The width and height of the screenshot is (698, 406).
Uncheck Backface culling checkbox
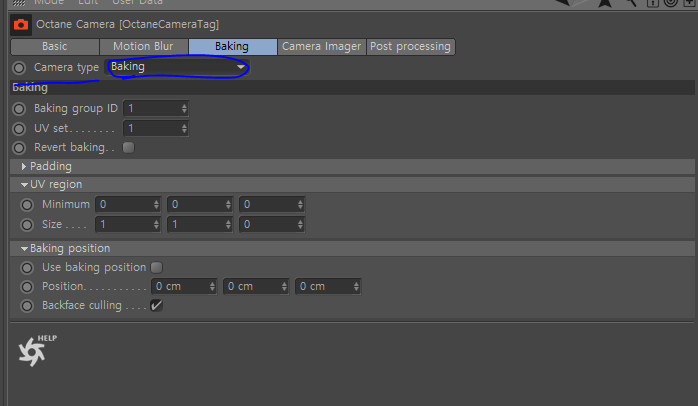[x=156, y=305]
